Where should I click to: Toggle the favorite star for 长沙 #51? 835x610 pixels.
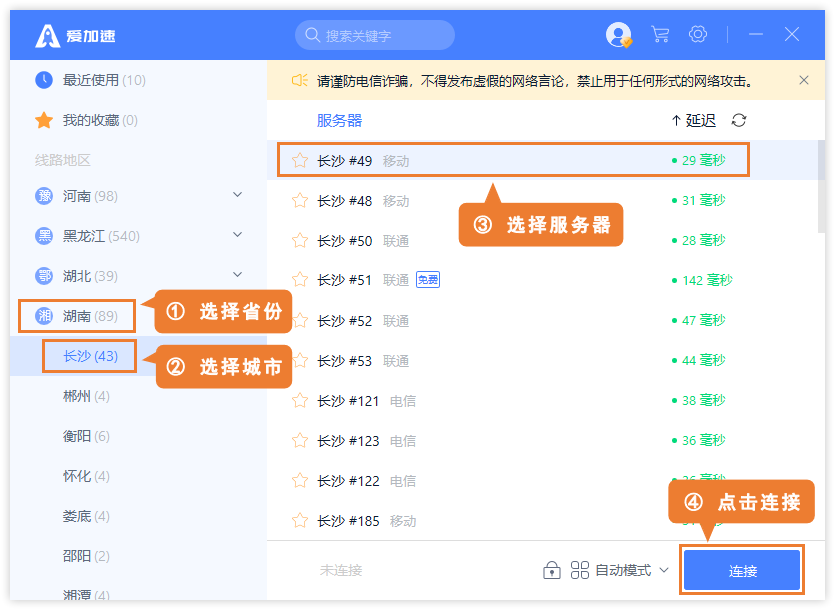point(299,281)
